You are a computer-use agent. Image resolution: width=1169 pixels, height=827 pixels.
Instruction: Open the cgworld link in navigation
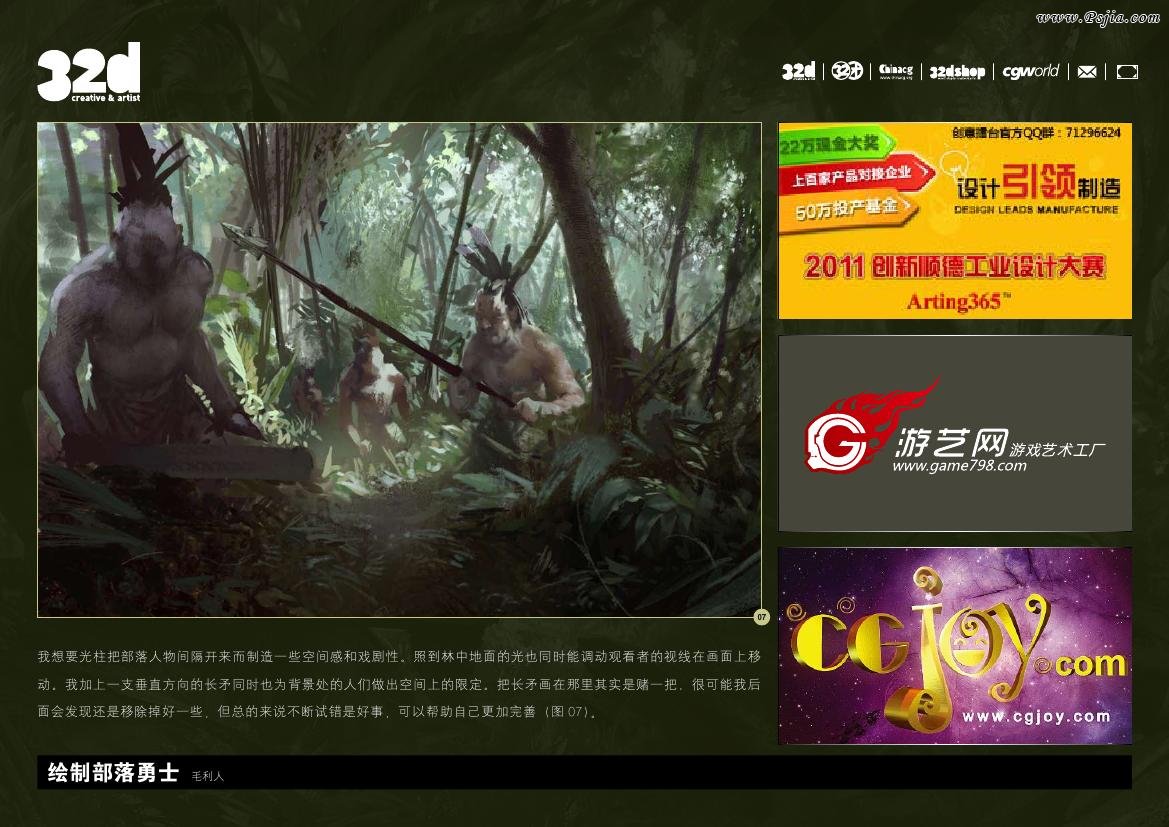click(1030, 71)
